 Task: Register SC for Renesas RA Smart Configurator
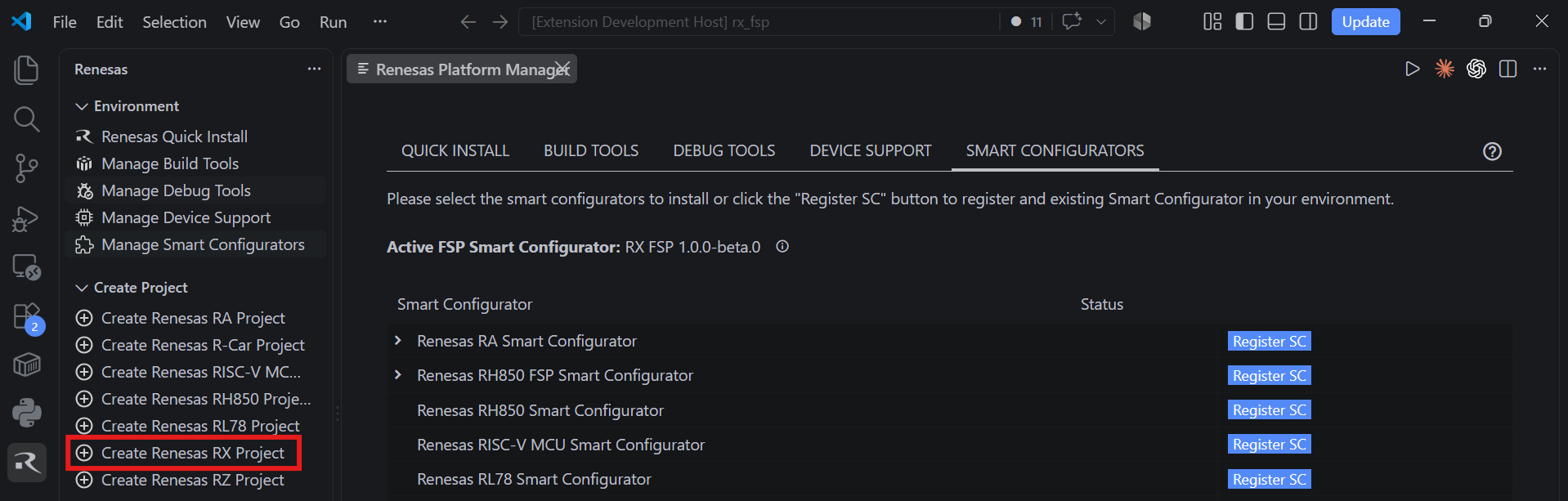(1269, 341)
